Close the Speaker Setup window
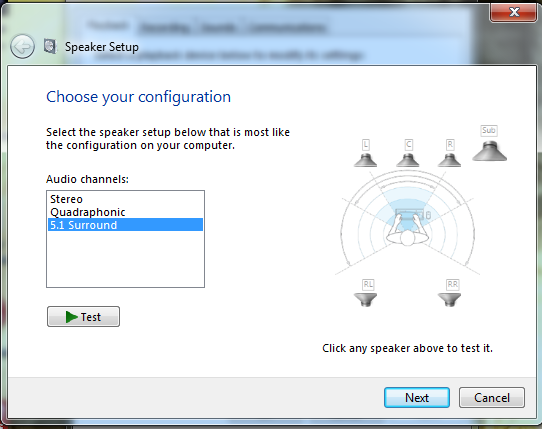Image resolution: width=542 pixels, height=429 pixels. click(514, 12)
